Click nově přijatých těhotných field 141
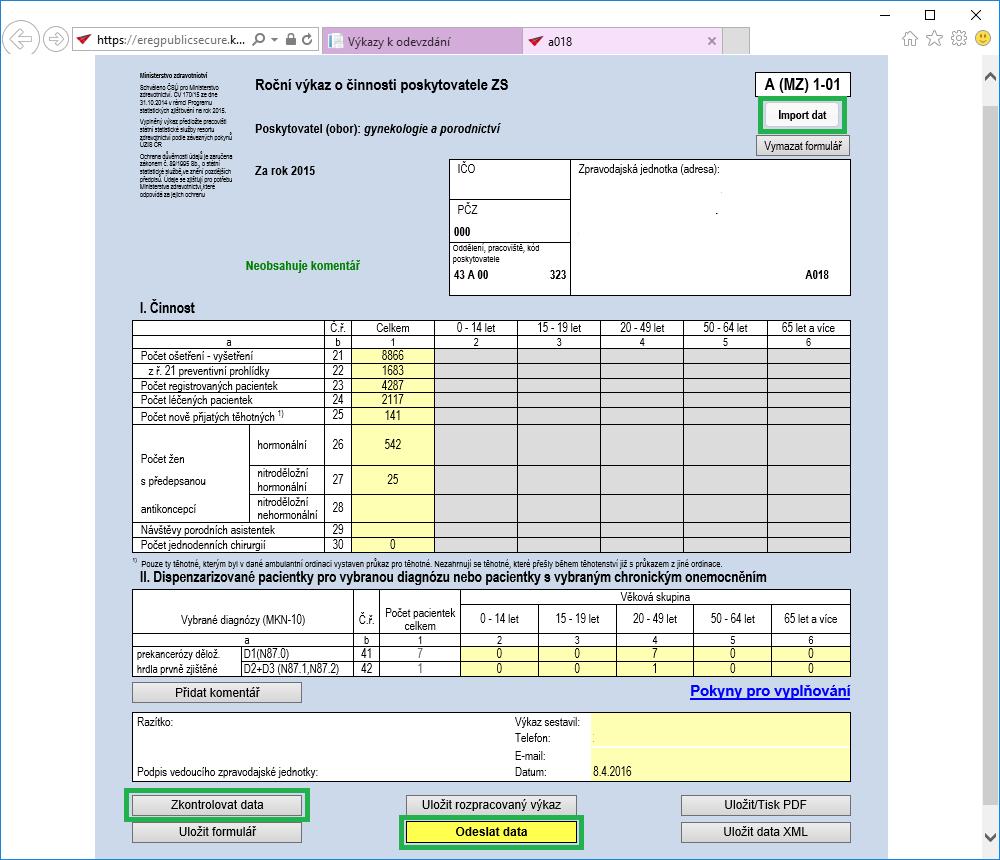Screen dimensions: 1000x860 [393, 416]
